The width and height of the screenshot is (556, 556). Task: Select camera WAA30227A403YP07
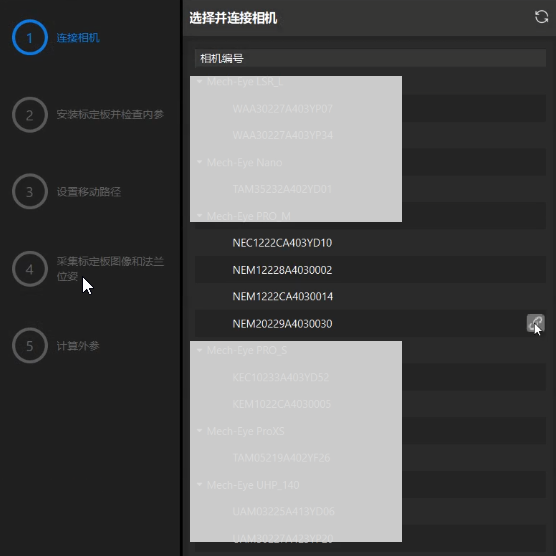370,109
